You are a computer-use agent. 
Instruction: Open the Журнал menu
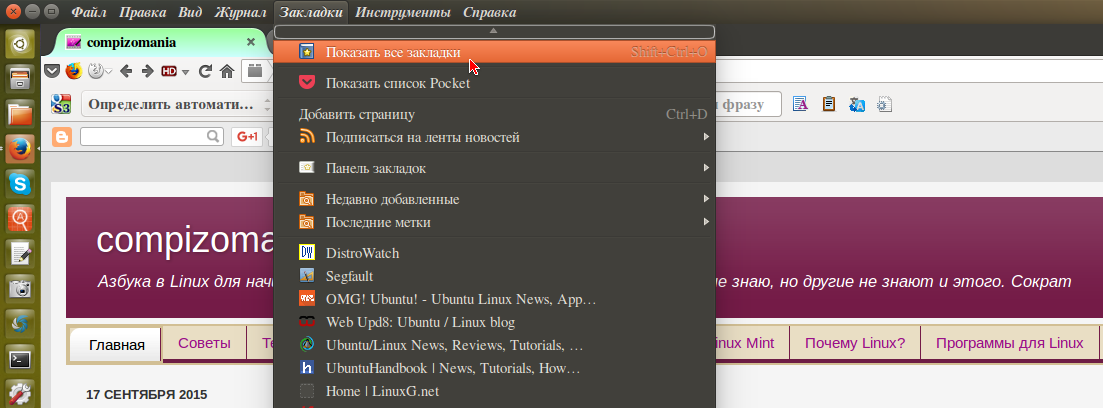click(x=241, y=12)
